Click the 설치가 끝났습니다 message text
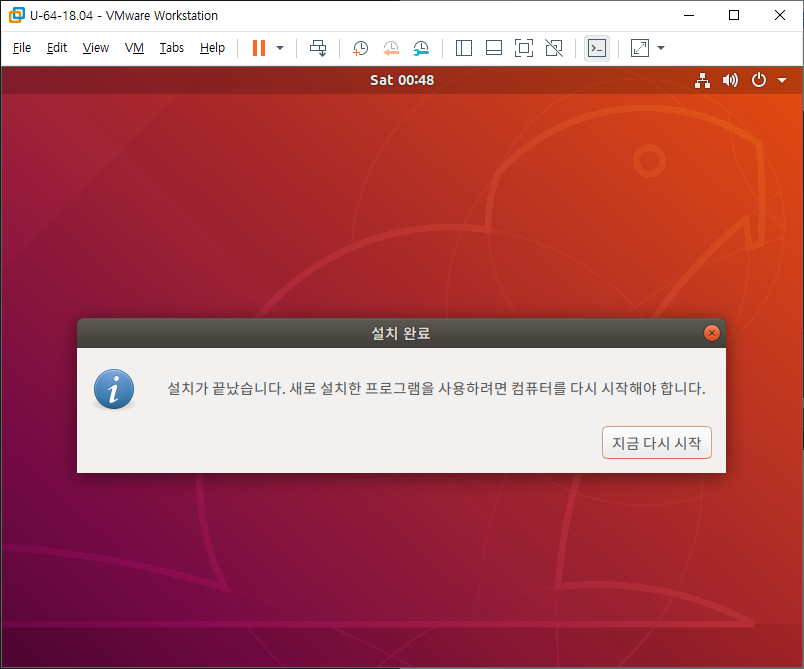804x669 pixels. click(x=436, y=388)
